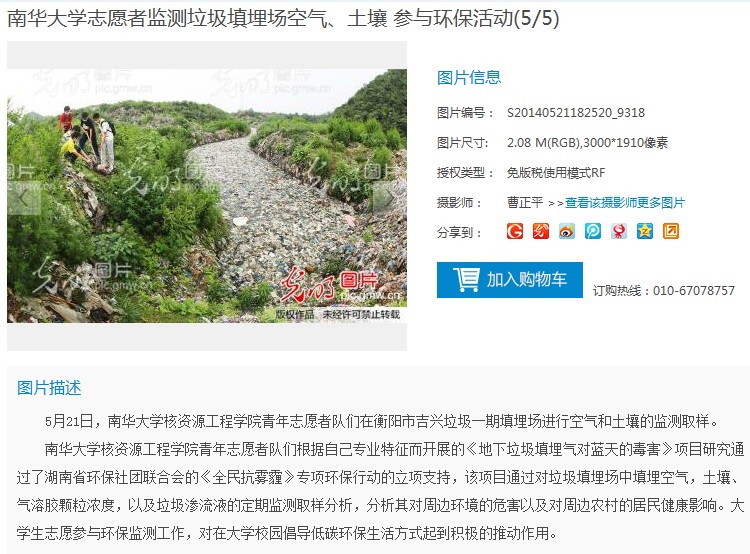750x554 pixels.
Task: Share via the red octopus icon
Action: coord(618,231)
